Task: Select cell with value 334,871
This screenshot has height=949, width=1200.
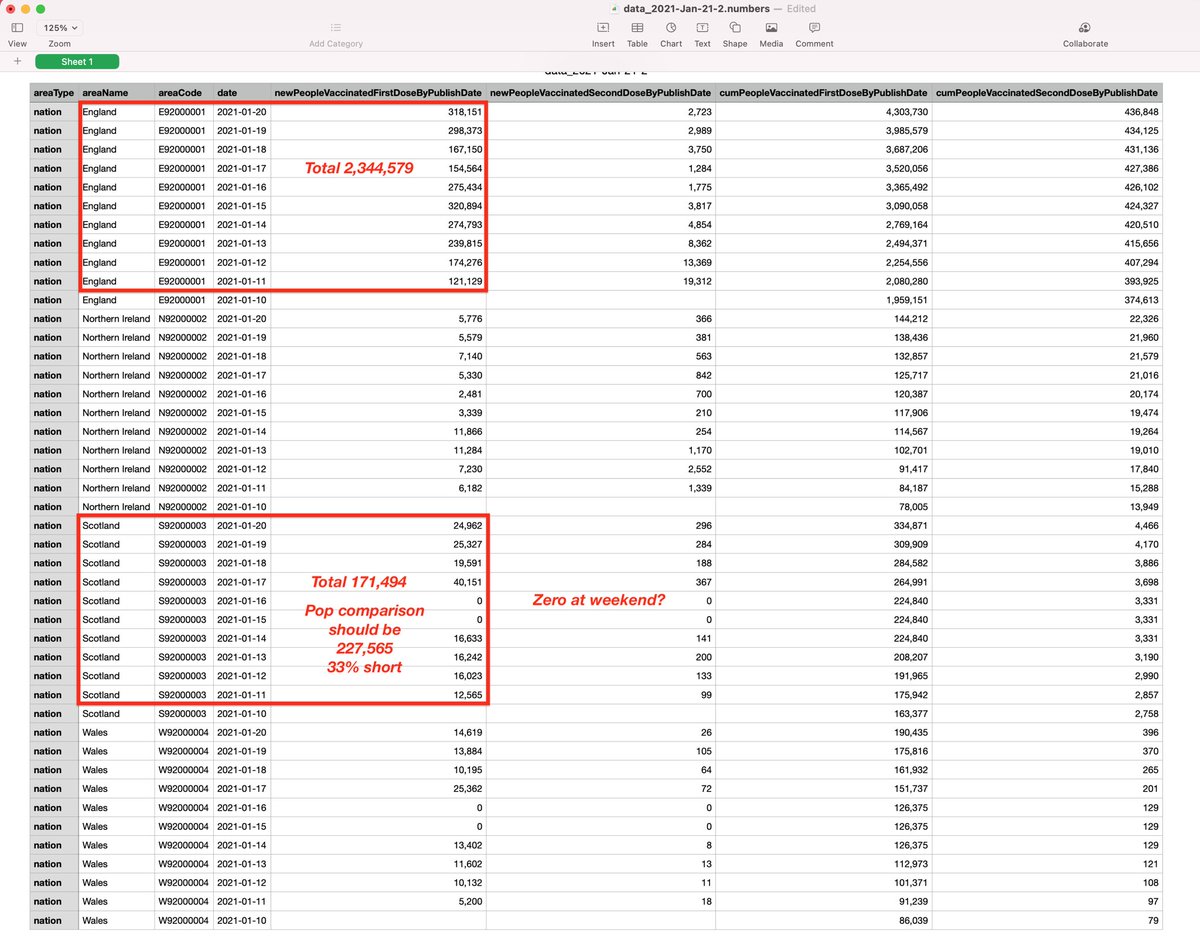Action: [824, 526]
